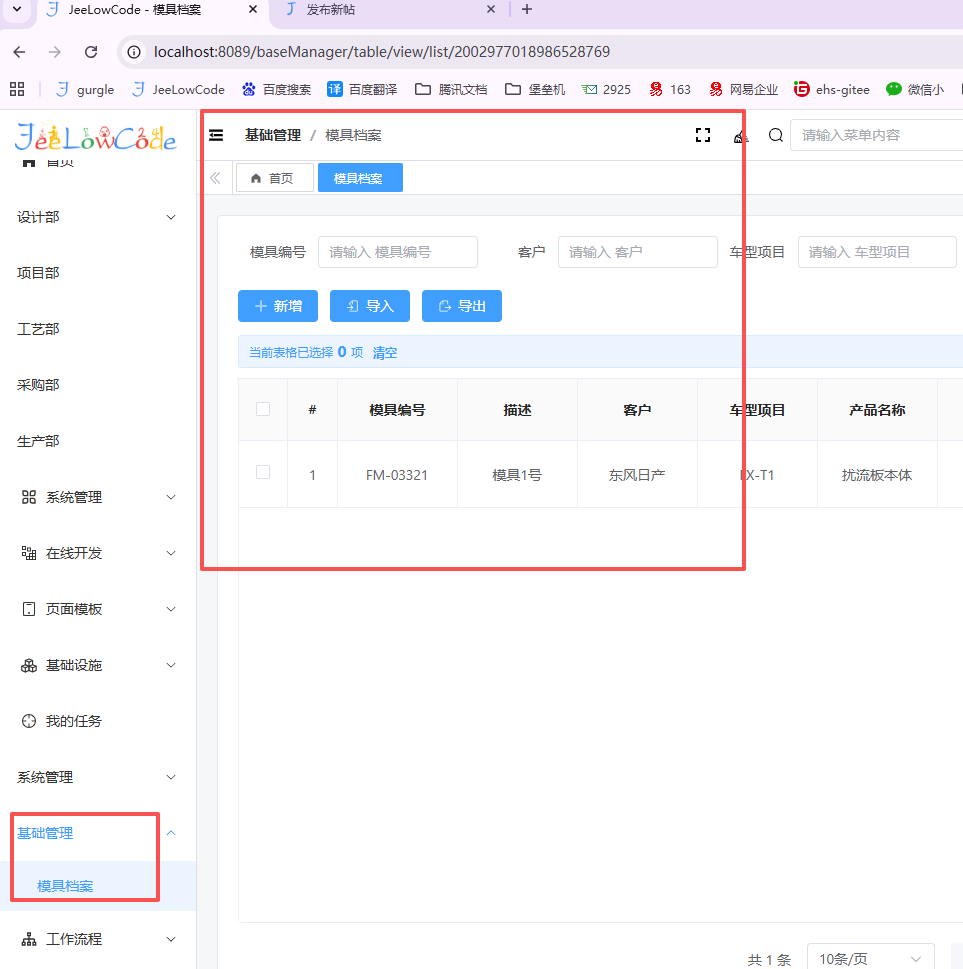The height and width of the screenshot is (969, 963).
Task: Click the 清空 link to clear selection
Action: coord(385,352)
